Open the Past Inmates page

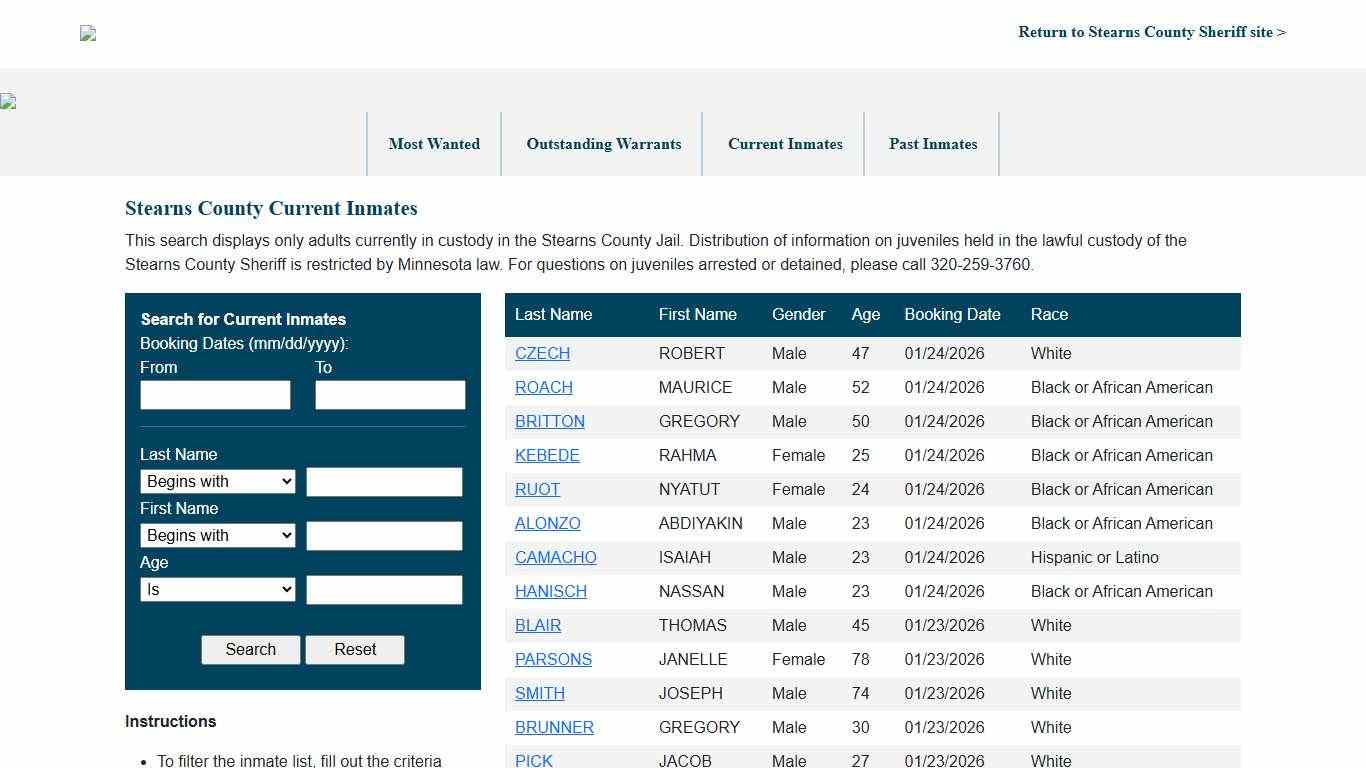(x=932, y=144)
